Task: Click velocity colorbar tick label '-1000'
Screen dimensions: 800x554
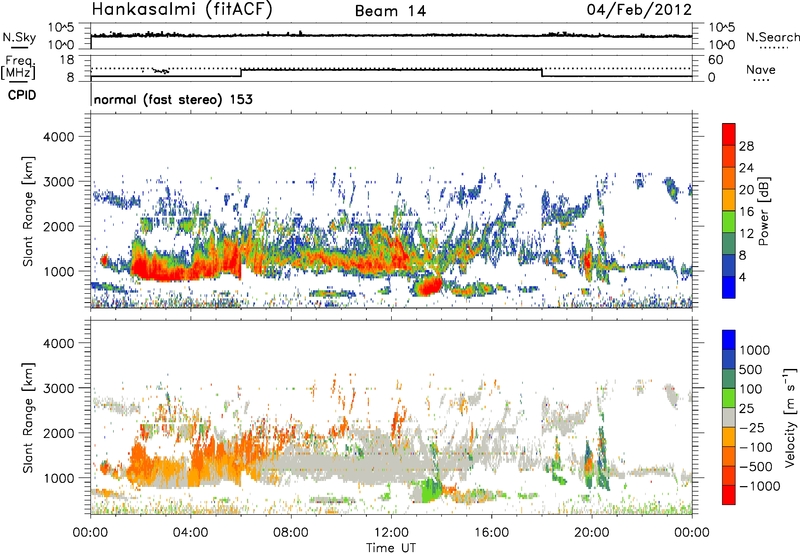Action: 759,486
